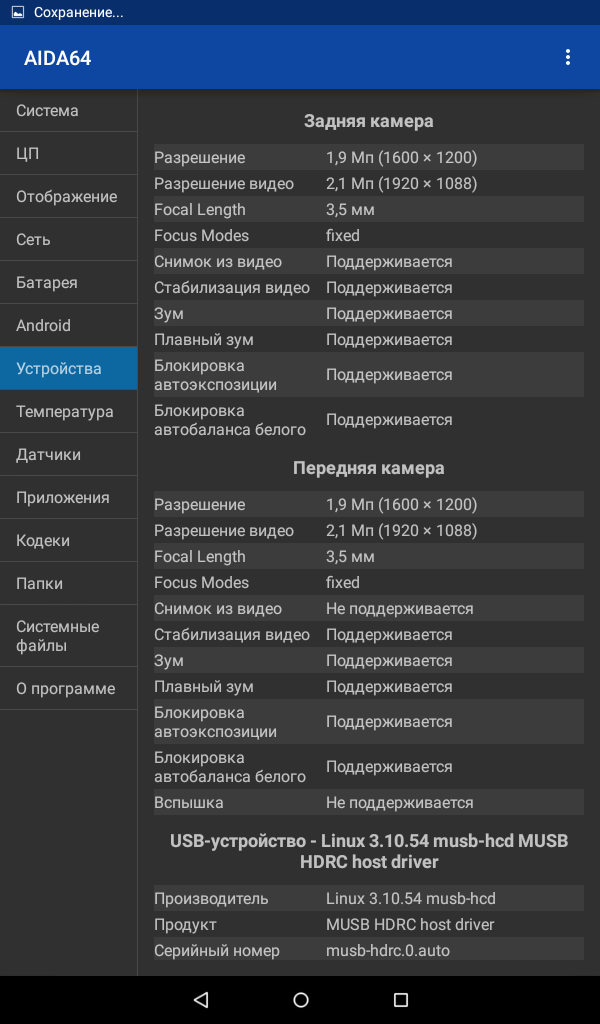Screen dimensions: 600x1024
Task: Open recent apps square button
Action: pos(401,999)
